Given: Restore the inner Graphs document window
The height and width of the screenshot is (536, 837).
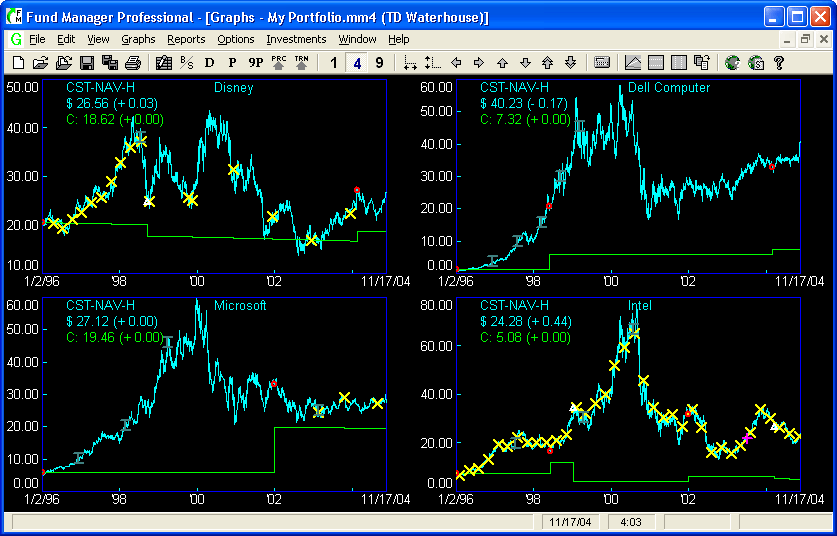Looking at the screenshot, I should click(x=806, y=40).
